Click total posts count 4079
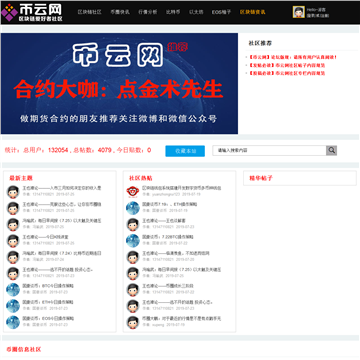 105,150
